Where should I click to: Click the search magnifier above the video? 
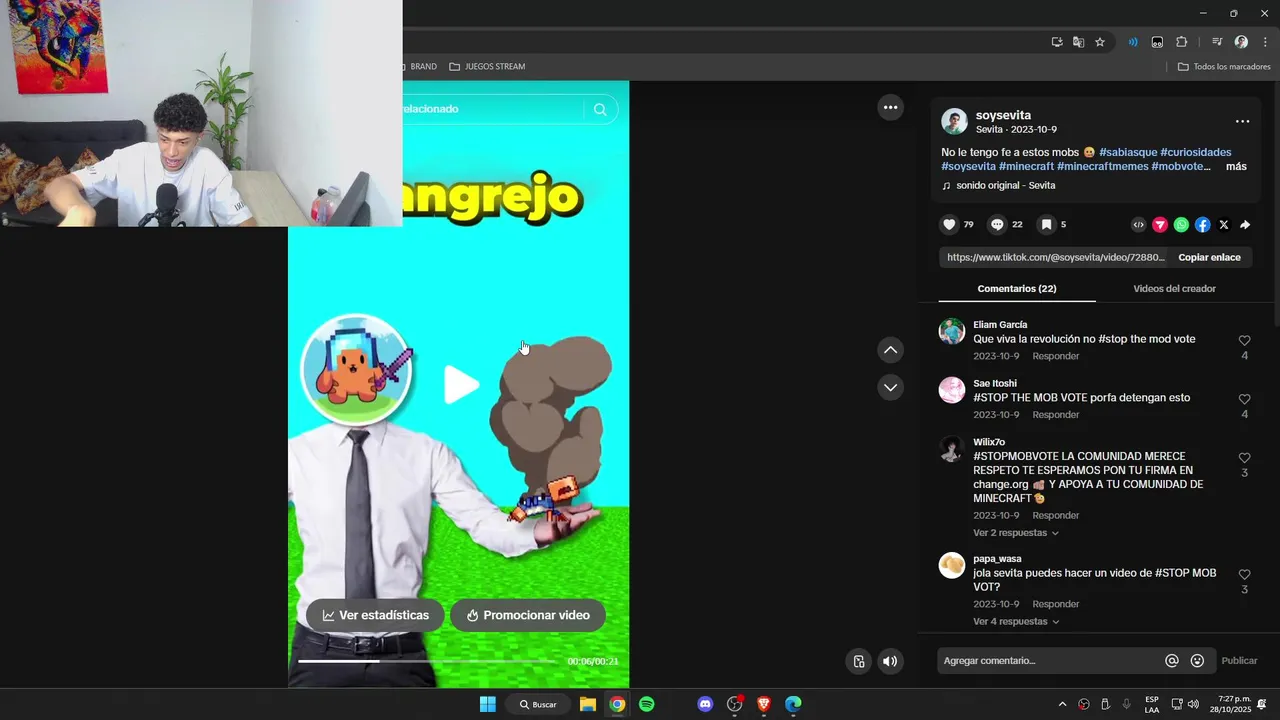[x=600, y=109]
